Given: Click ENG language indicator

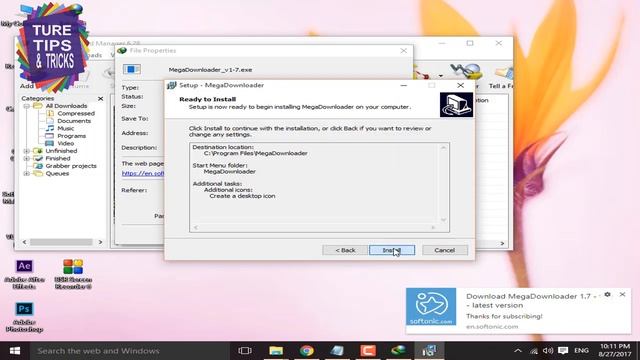Looking at the screenshot, I should pos(581,351).
